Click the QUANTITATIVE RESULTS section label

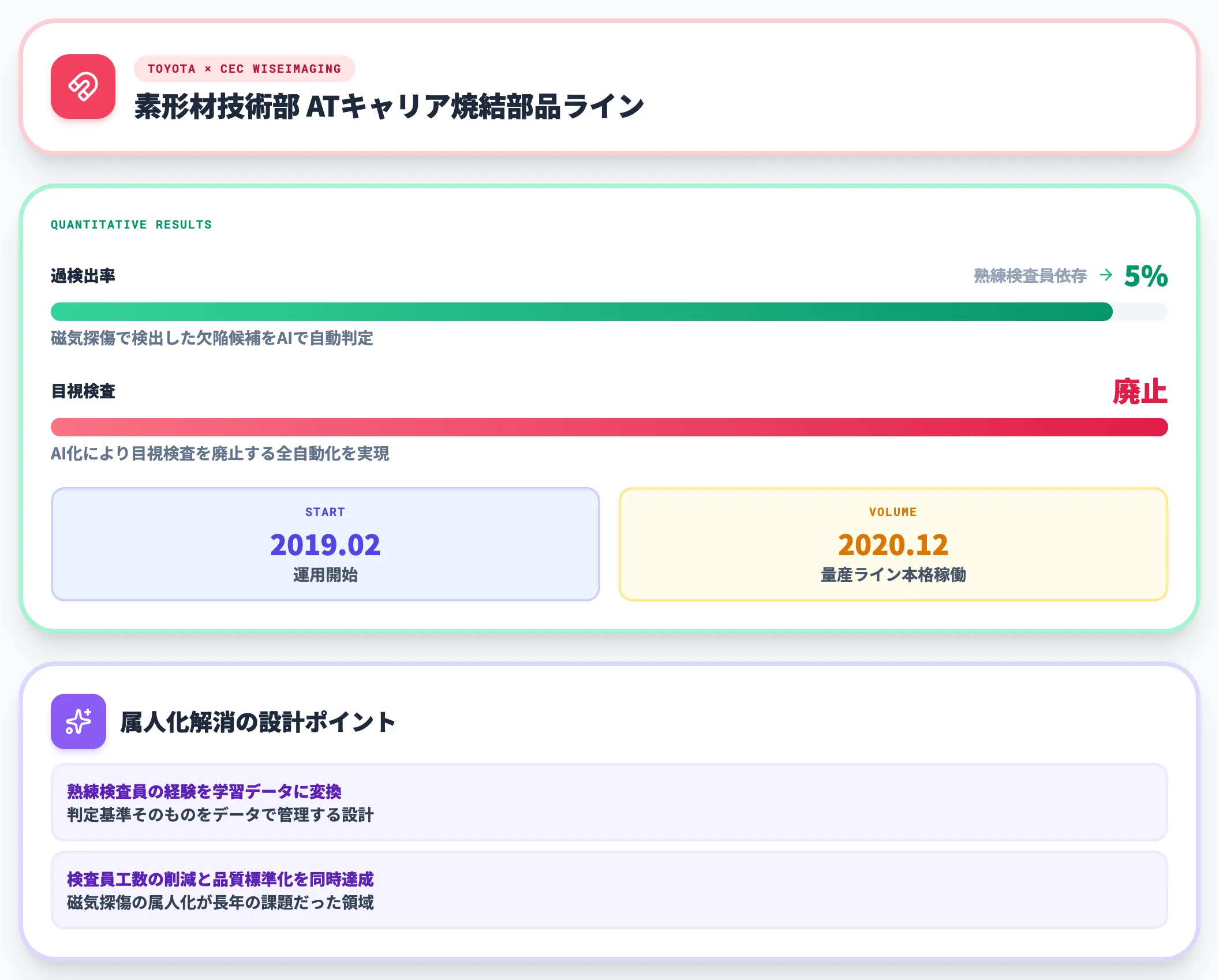pyautogui.click(x=131, y=225)
